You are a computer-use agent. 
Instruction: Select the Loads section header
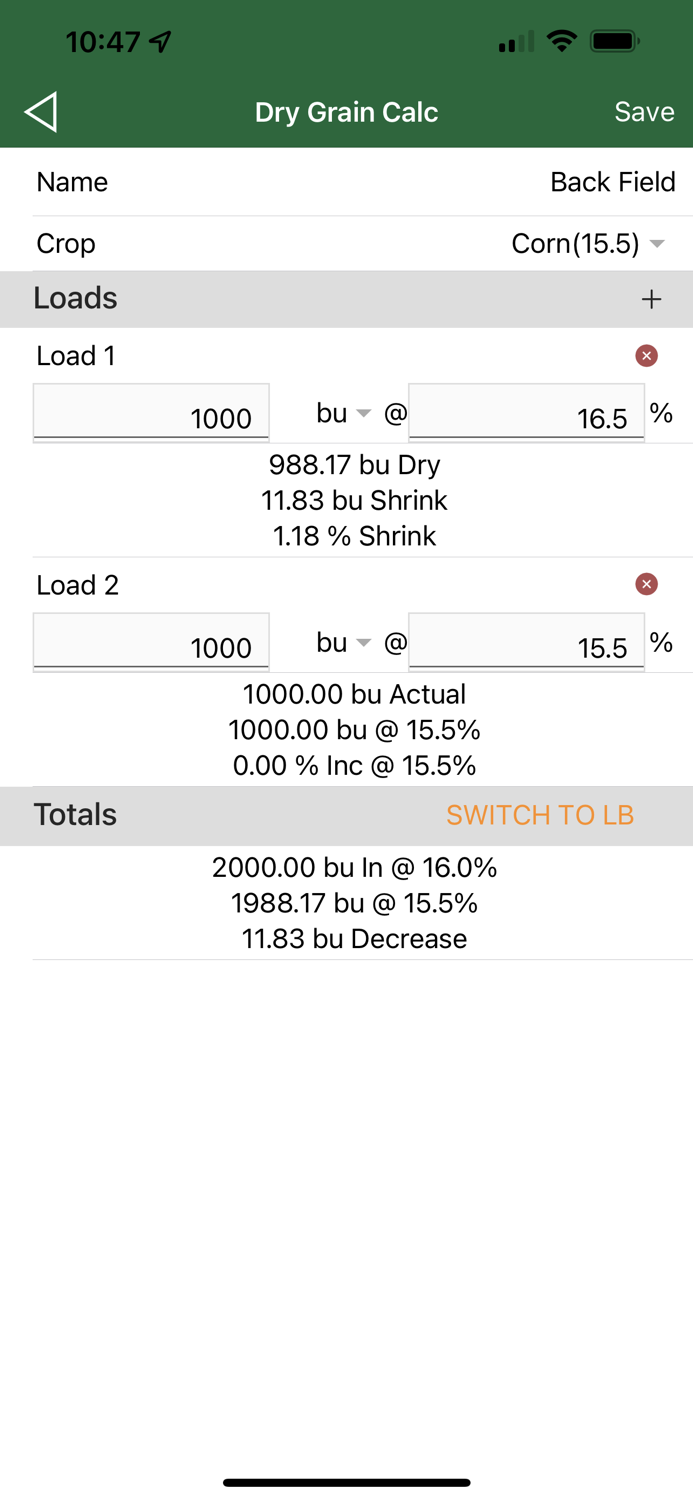76,298
